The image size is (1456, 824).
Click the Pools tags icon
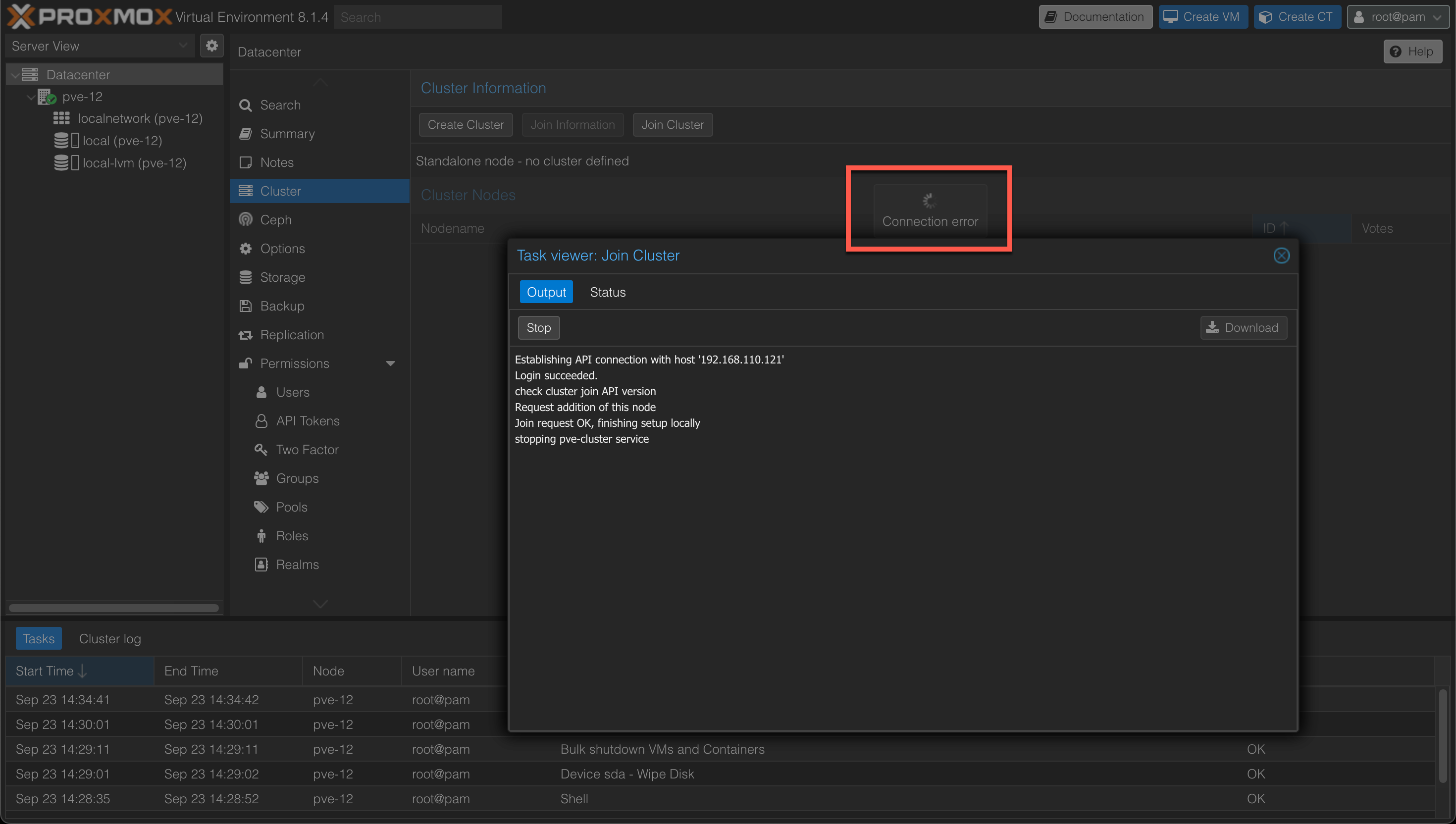[x=261, y=507]
